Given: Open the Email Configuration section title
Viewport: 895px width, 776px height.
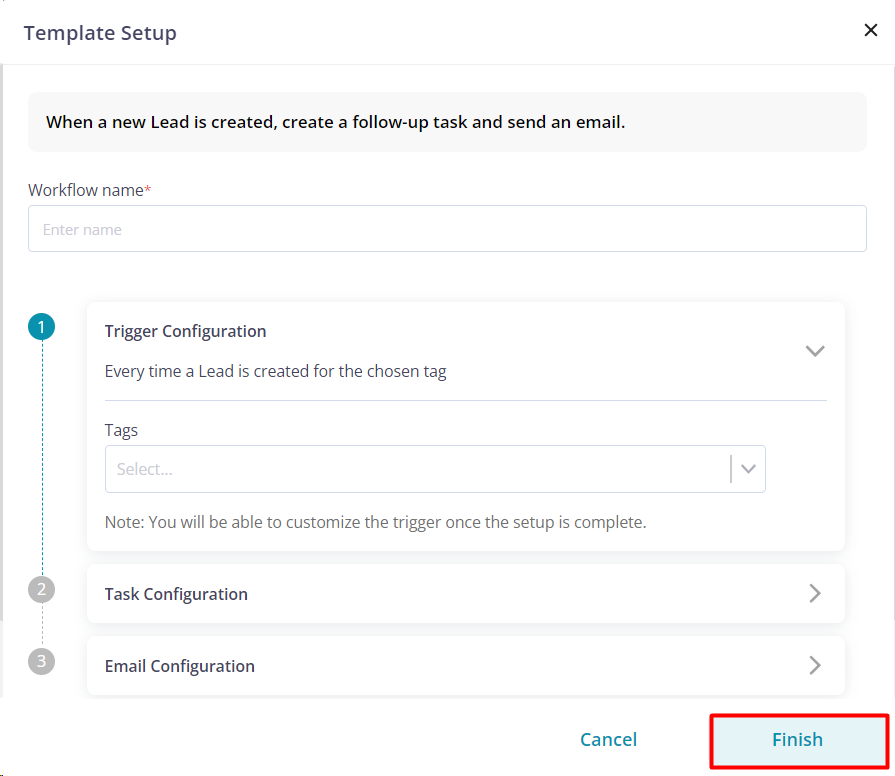Looking at the screenshot, I should click(180, 666).
